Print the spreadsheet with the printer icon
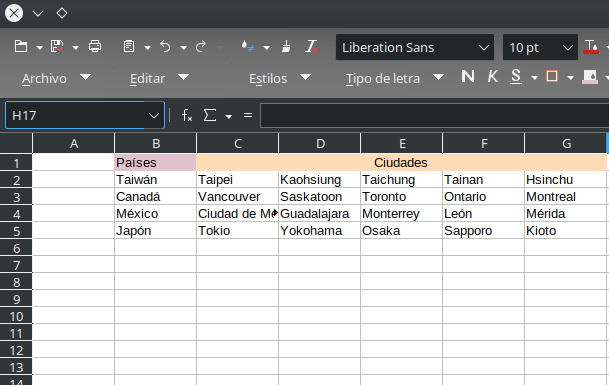The width and height of the screenshot is (609, 385). 95,47
